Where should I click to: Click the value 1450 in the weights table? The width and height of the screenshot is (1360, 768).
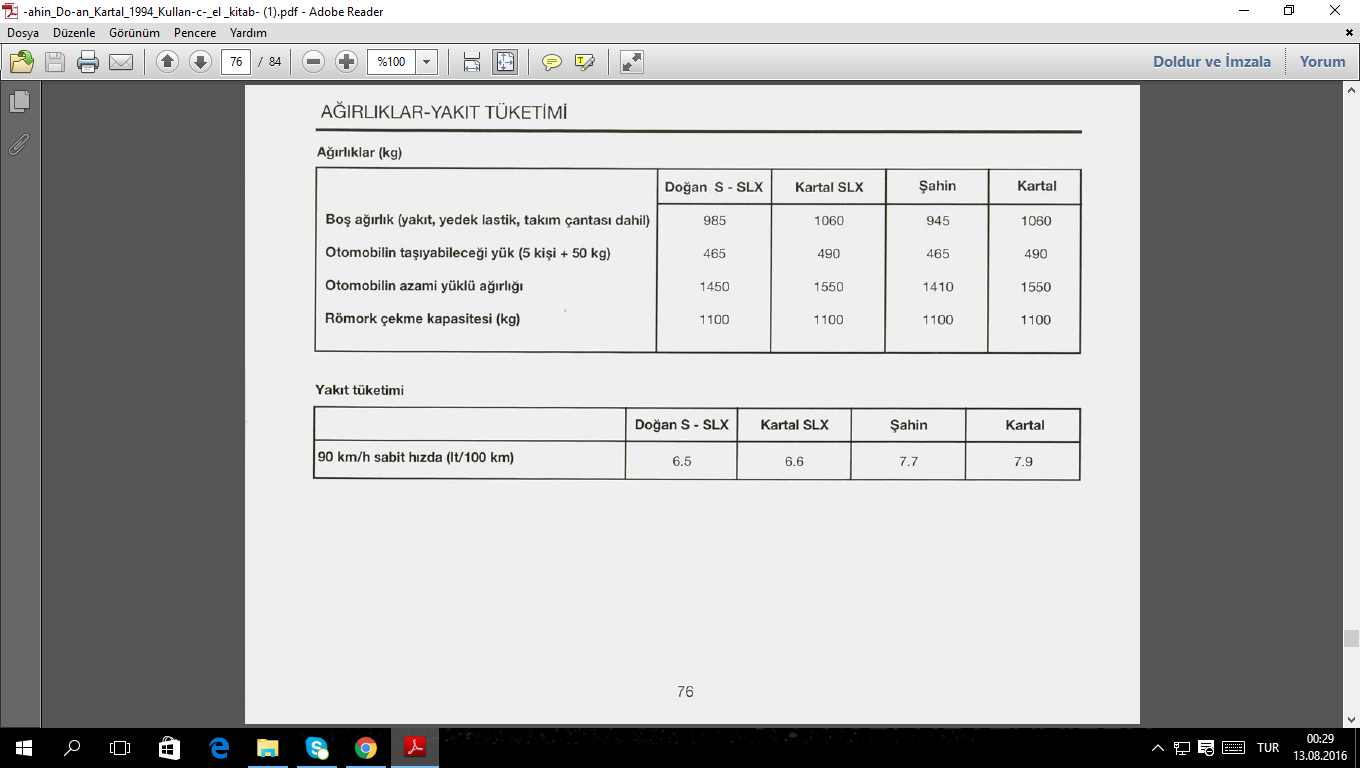coord(714,287)
